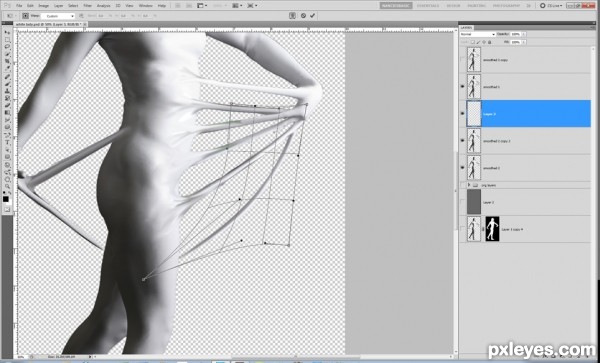Open the Edit menu
Viewport: 600px width, 363px height.
point(30,6)
